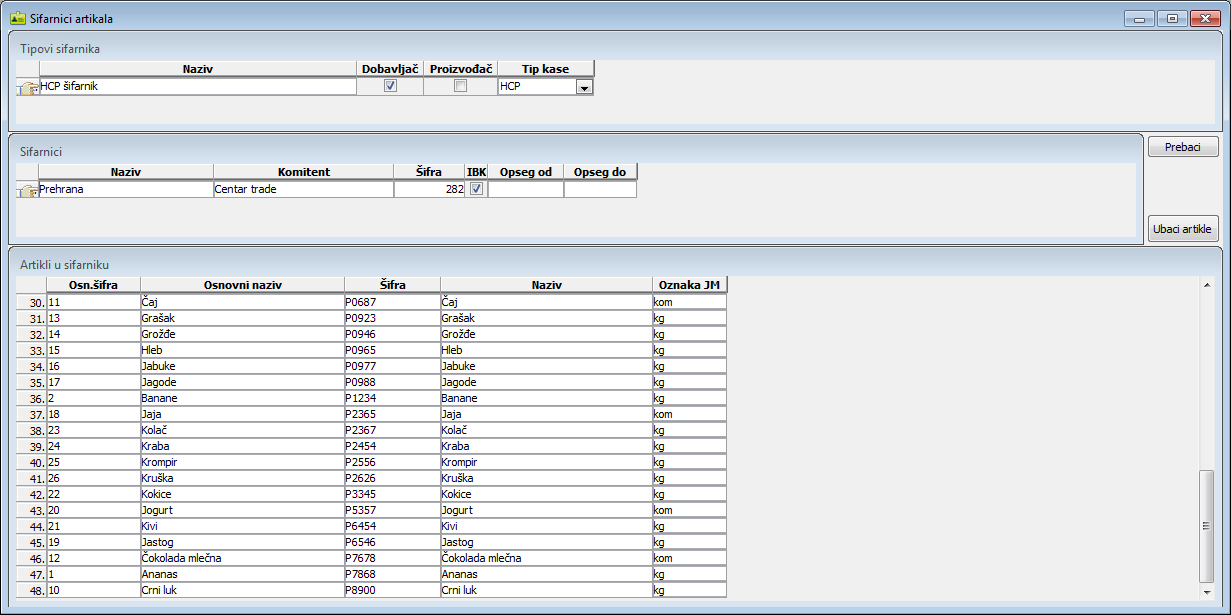Click the vertical scrollbar thumb in articles list
Viewport: 1231px width, 615px height.
click(1205, 525)
